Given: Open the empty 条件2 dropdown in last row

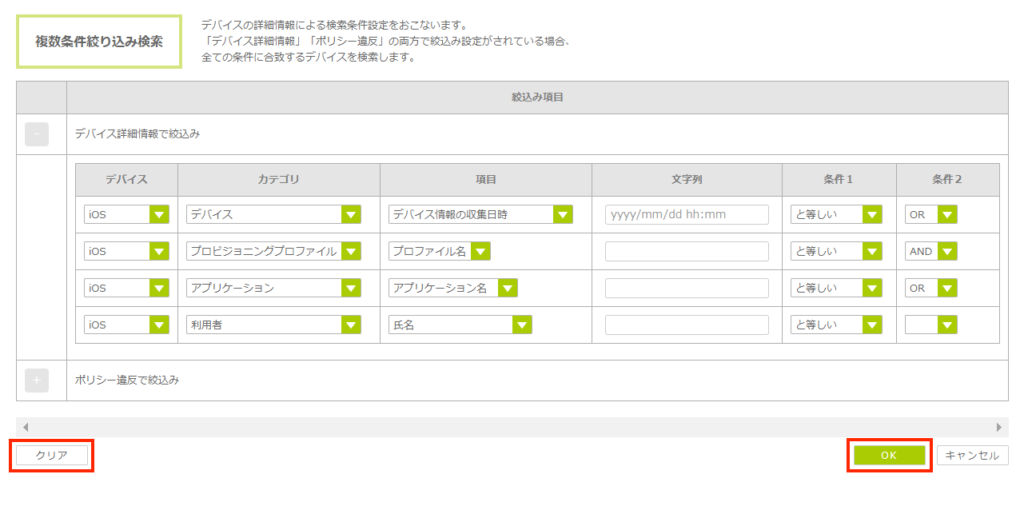Looking at the screenshot, I should pos(930,324).
